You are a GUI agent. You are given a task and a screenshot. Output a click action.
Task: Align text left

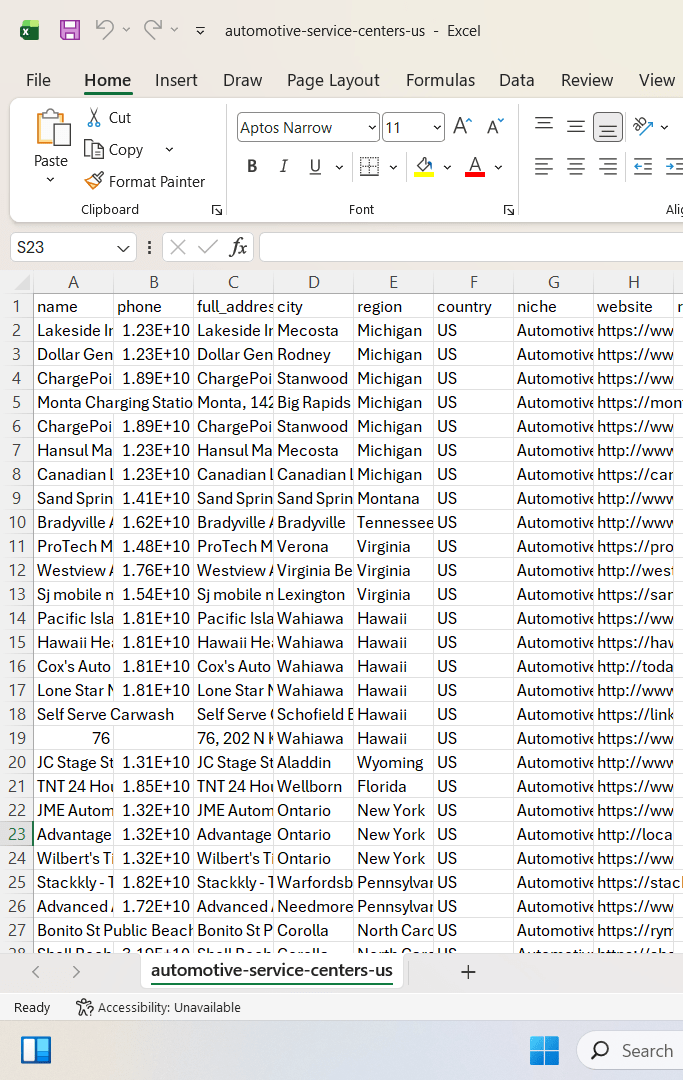(x=544, y=166)
